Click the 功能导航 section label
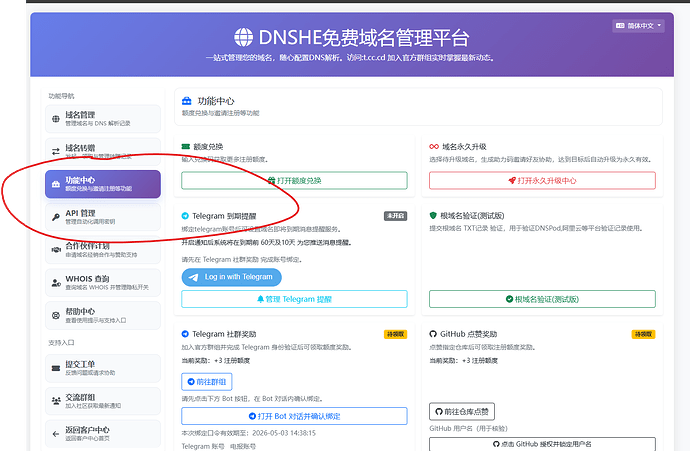690x451 pixels. pos(61,96)
